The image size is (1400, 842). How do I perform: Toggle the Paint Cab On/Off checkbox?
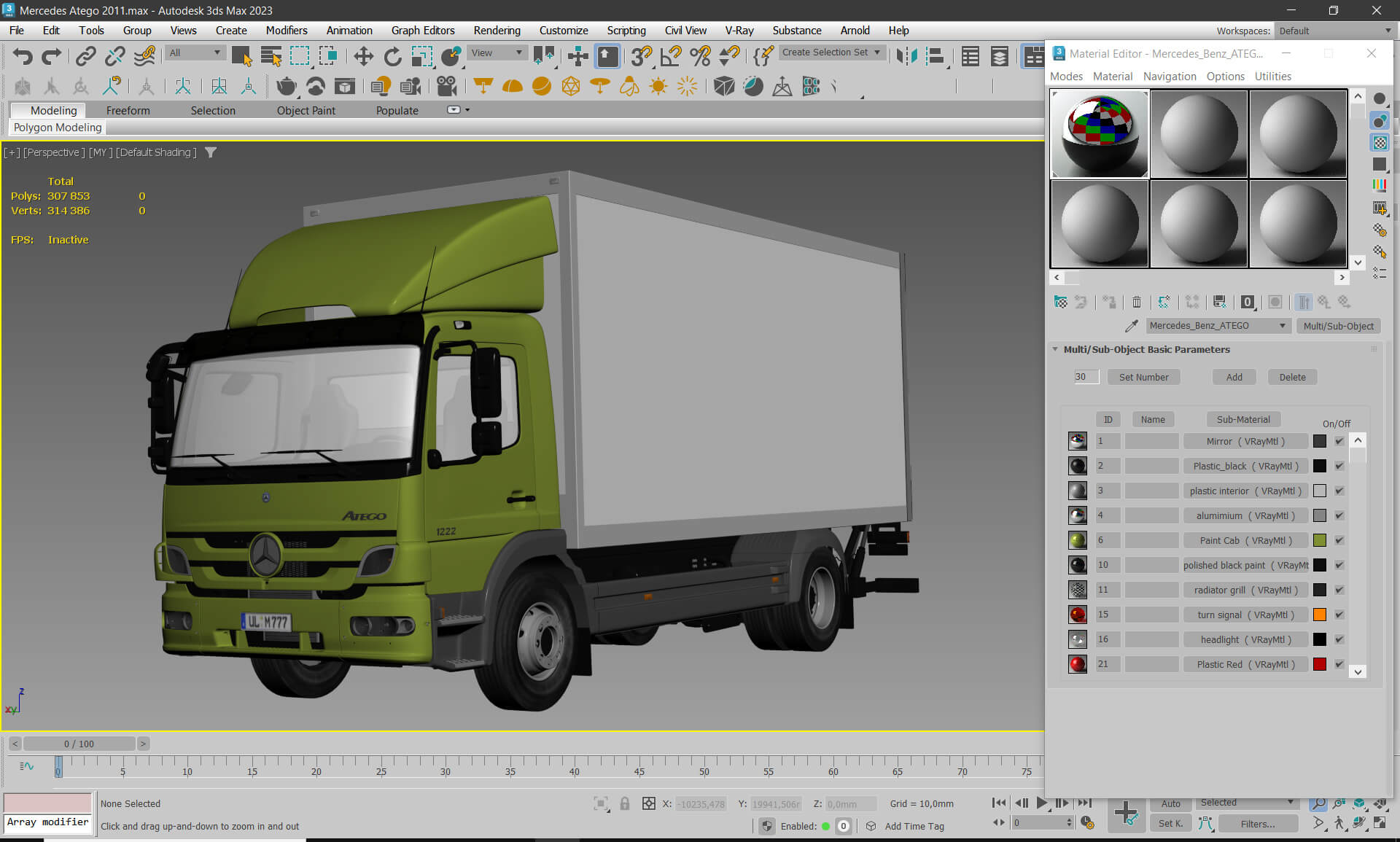point(1339,540)
